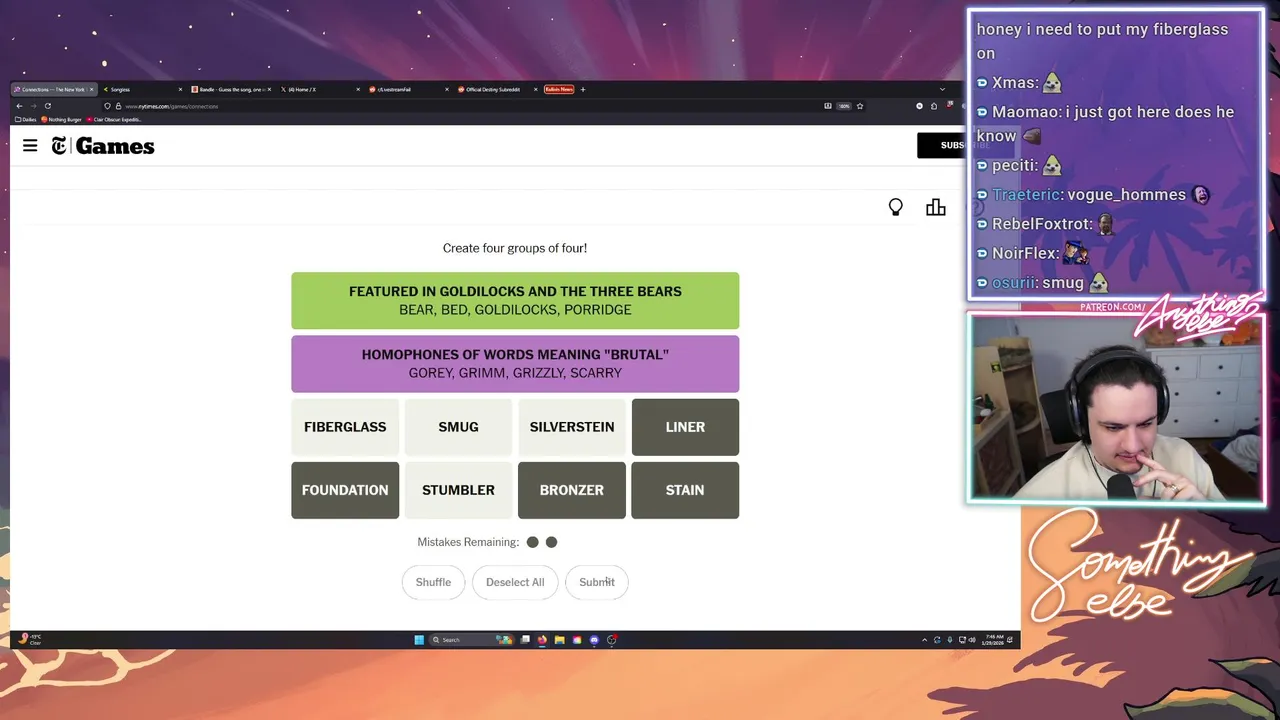Viewport: 1280px width, 720px height.
Task: Deselect the FOUNDATION tile
Action: (345, 490)
